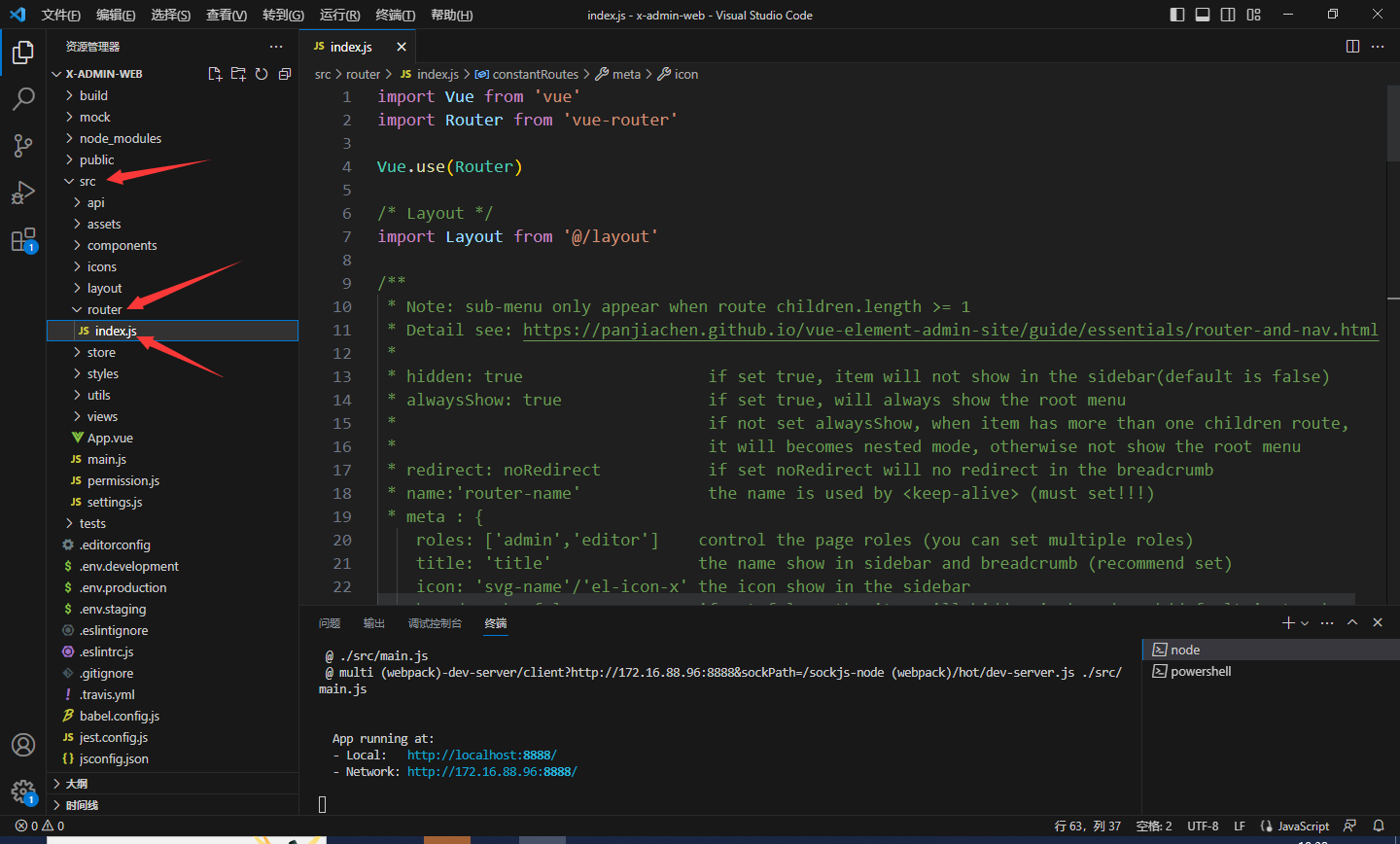This screenshot has width=1400, height=844.
Task: Open the Local localhost:8888 link
Action: pos(482,755)
